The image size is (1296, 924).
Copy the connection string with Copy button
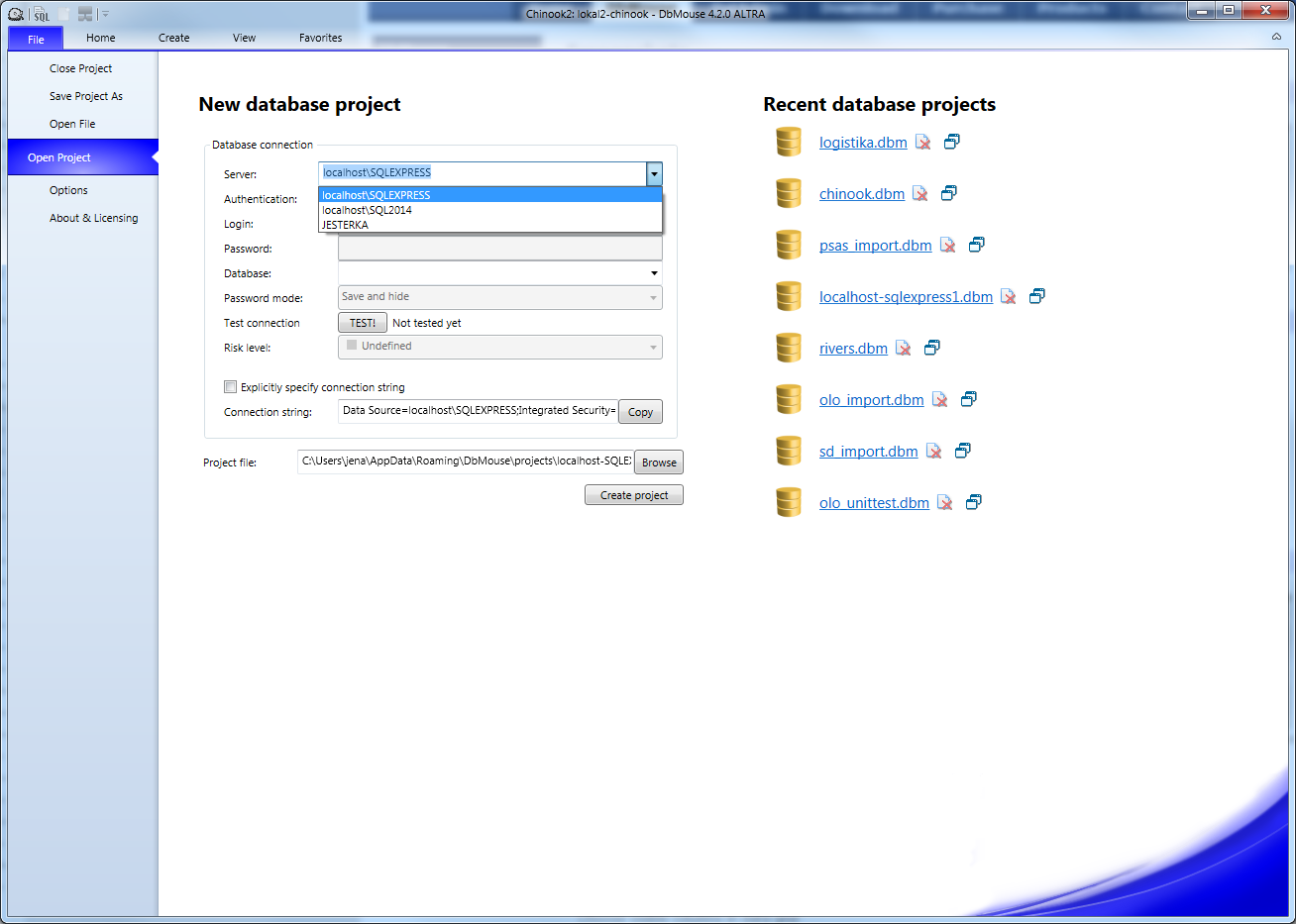[640, 412]
